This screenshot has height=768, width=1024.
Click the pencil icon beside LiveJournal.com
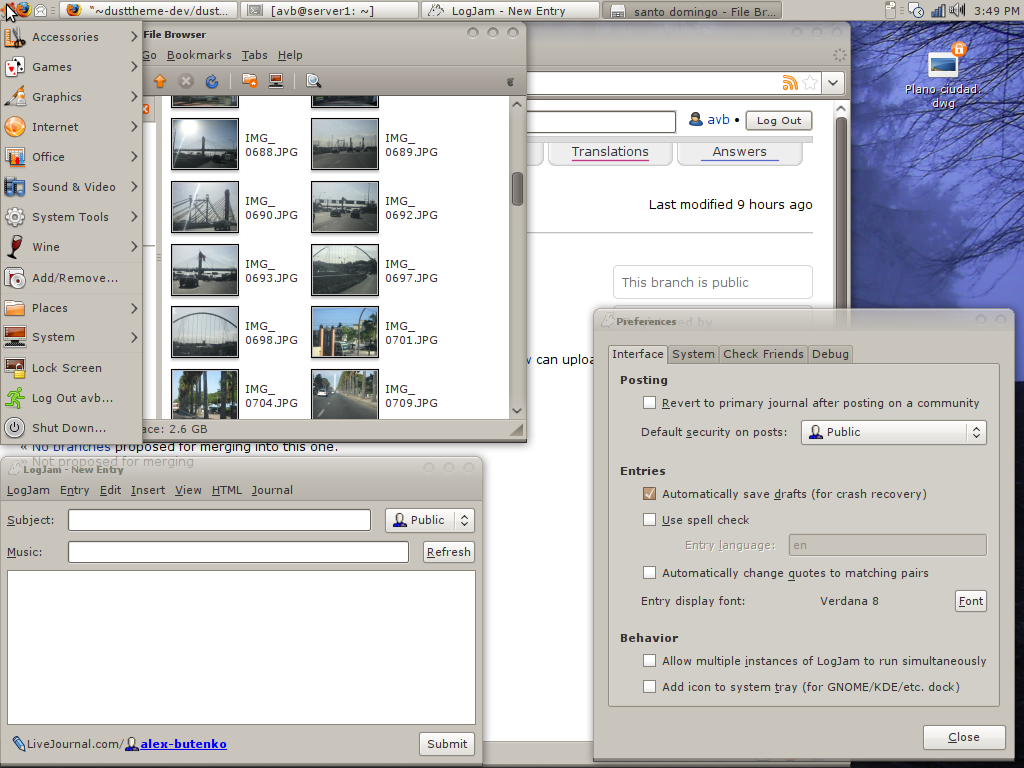coord(18,744)
